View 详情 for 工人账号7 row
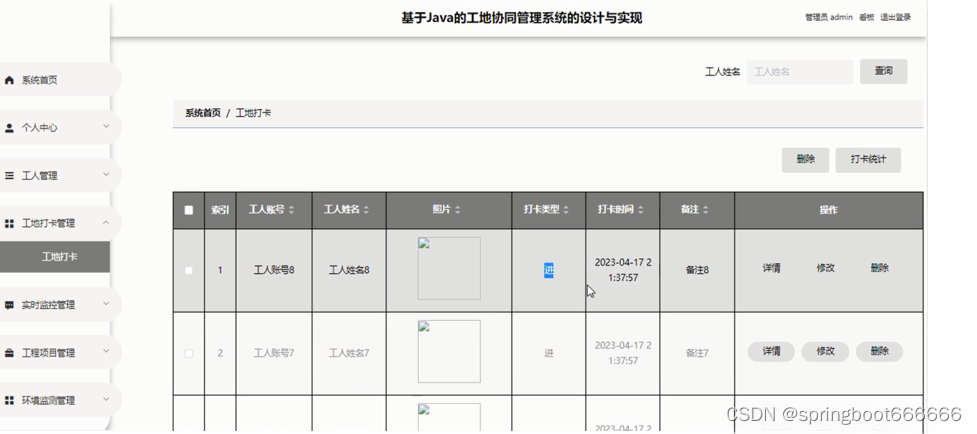The image size is (977, 434). point(771,352)
